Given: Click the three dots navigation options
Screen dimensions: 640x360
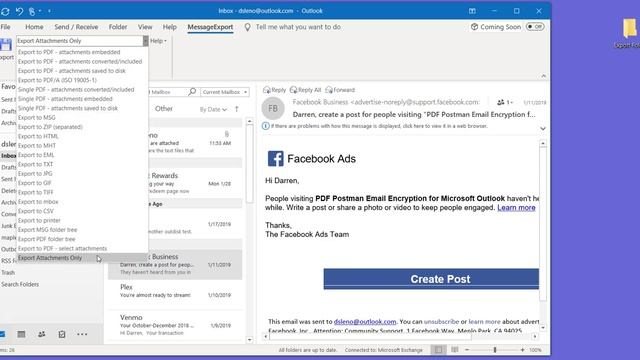Looking at the screenshot, I should 82,334.
